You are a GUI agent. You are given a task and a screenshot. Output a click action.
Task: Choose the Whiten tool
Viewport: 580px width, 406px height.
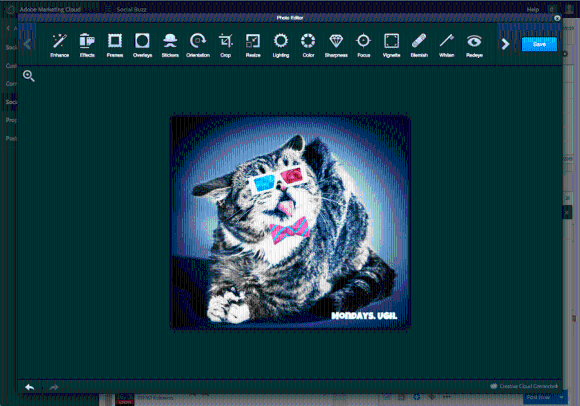point(446,45)
